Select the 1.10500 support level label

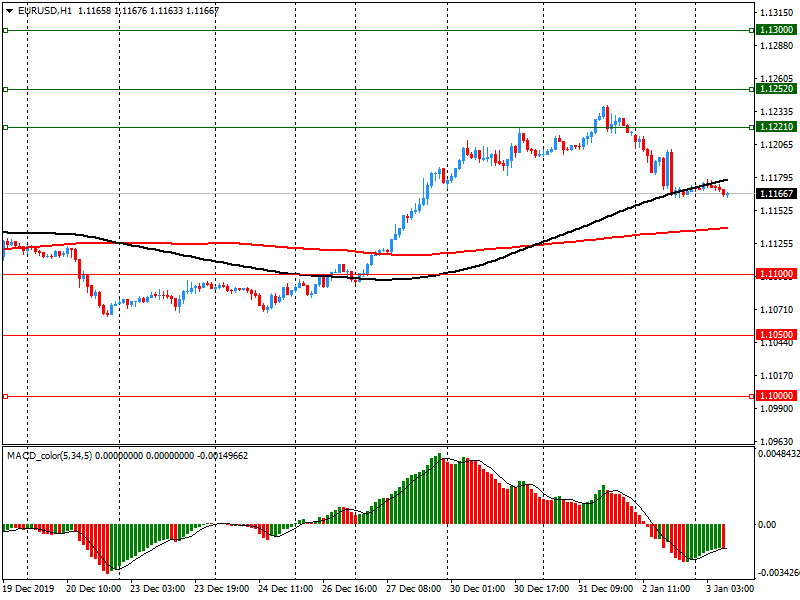pyautogui.click(x=776, y=335)
